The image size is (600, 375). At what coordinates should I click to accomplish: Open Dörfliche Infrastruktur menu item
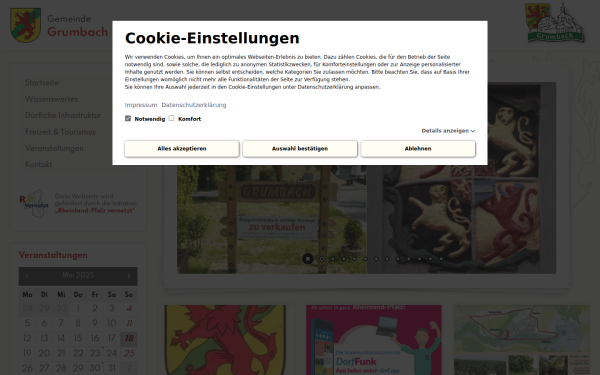(x=63, y=115)
